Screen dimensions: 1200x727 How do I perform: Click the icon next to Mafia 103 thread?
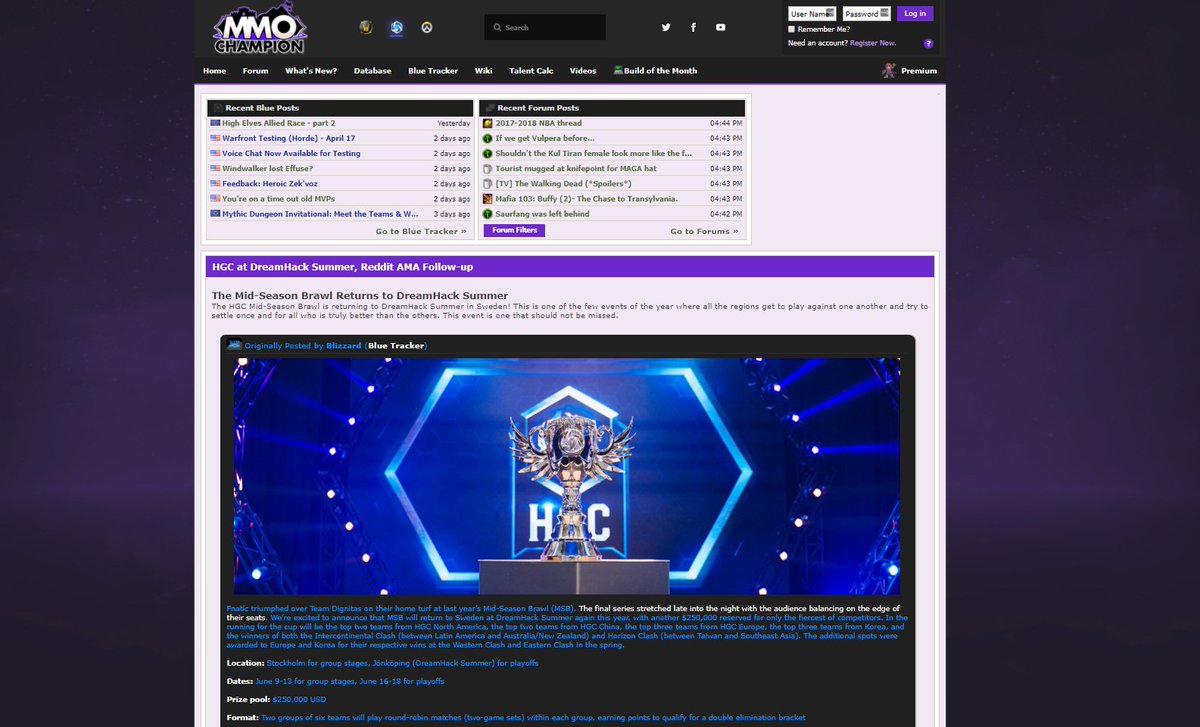487,198
